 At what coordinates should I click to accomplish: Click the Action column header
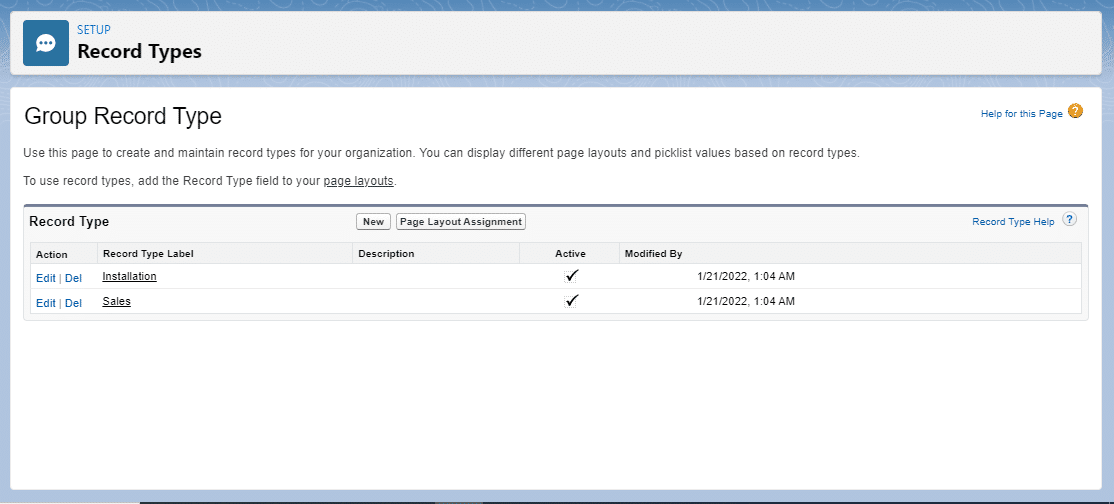tap(52, 254)
